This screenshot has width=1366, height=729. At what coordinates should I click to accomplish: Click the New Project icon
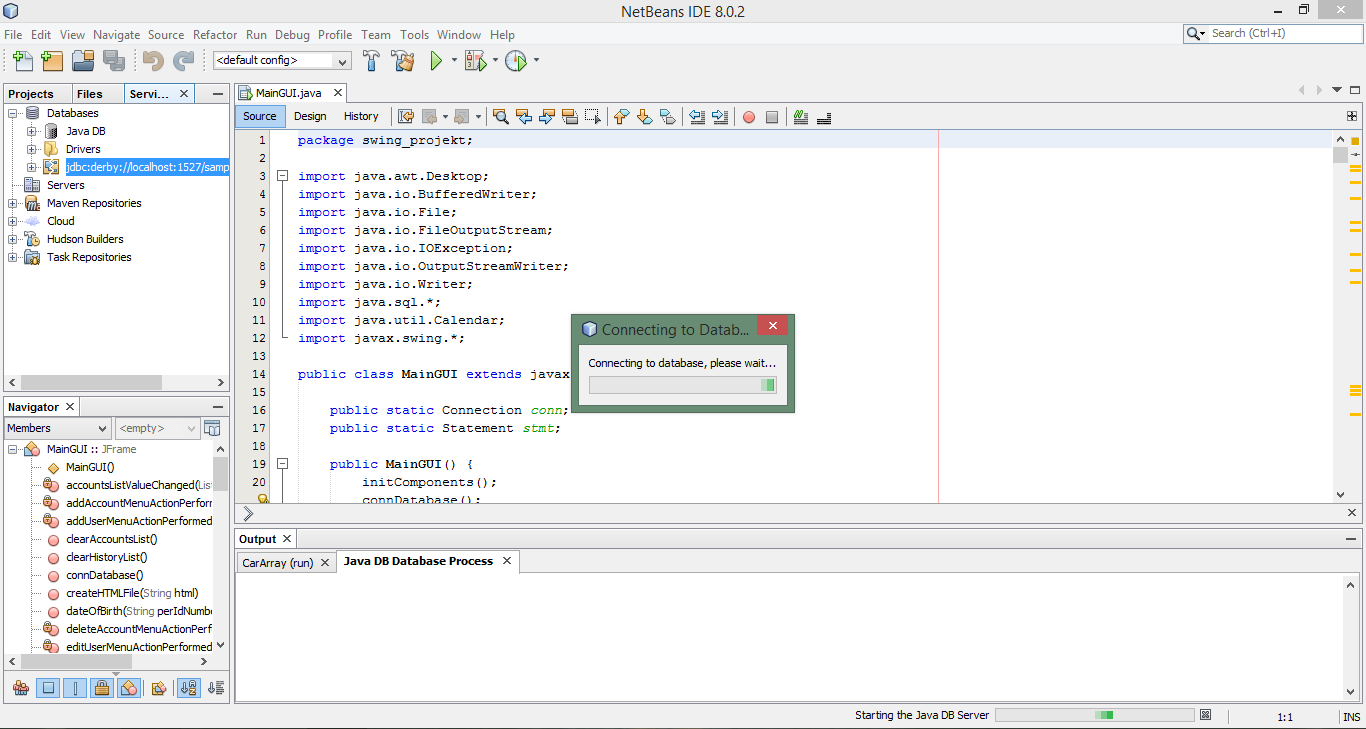pos(52,61)
